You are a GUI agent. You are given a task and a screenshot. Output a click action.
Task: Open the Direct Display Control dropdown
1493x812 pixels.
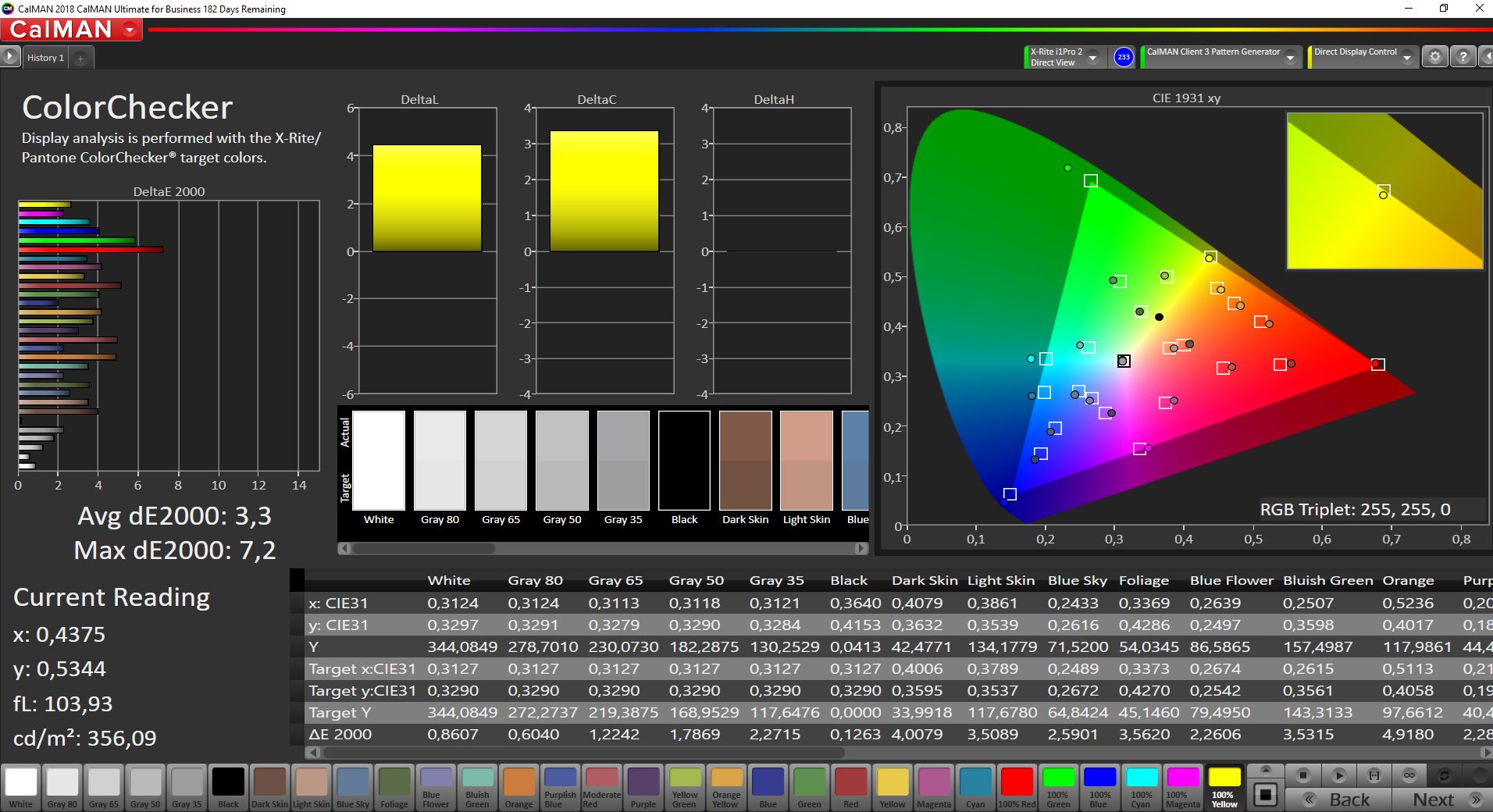(1406, 58)
